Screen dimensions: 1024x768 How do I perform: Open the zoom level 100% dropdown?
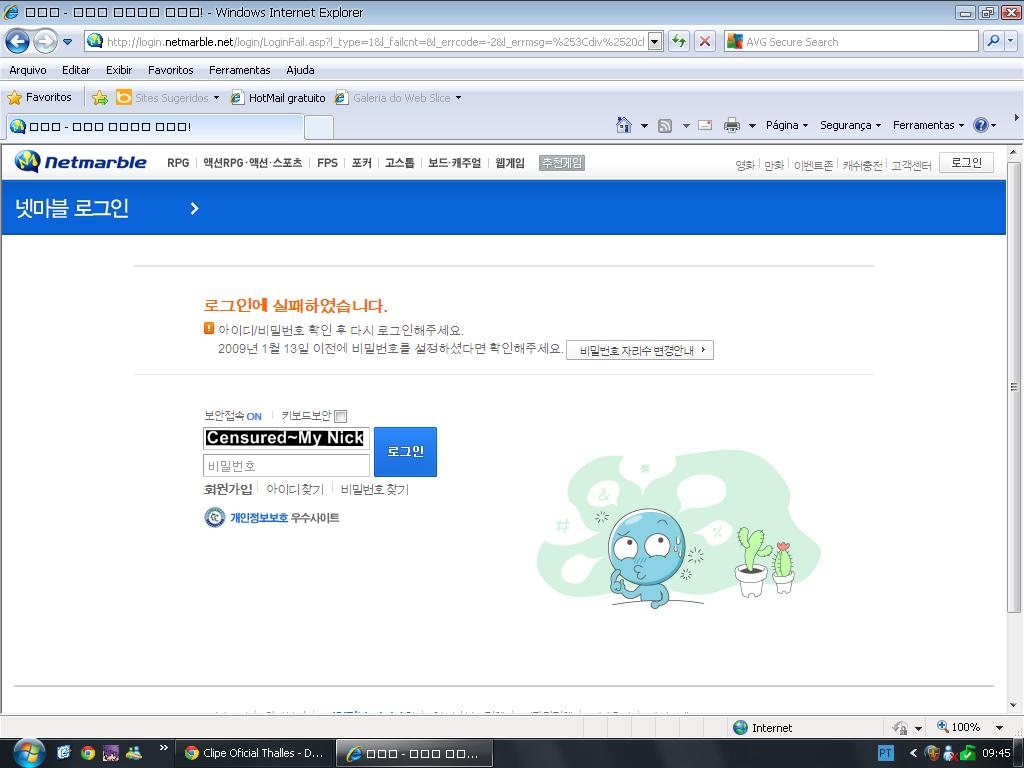tap(999, 728)
